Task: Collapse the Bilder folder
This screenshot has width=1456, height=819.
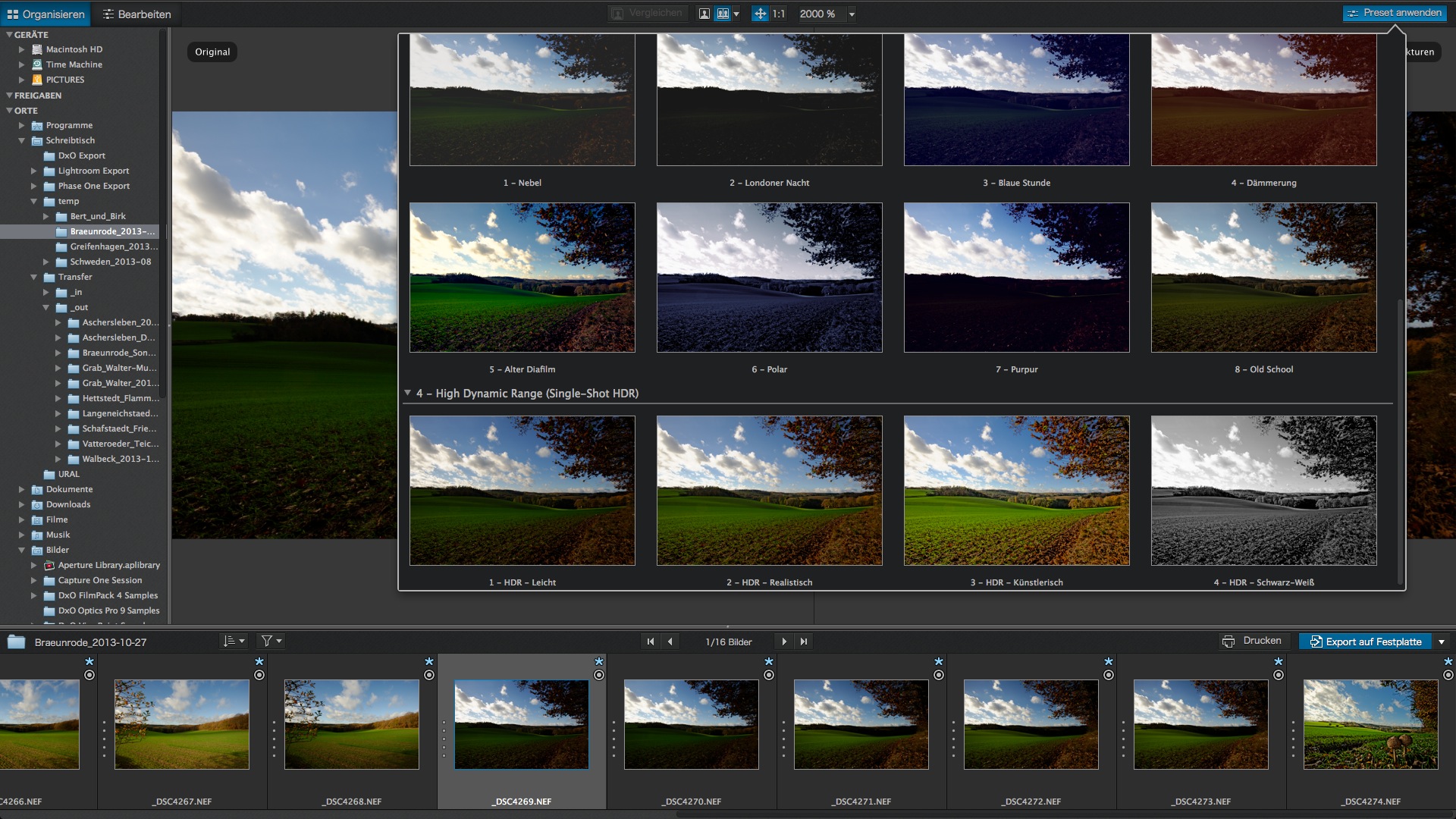Action: coord(21,550)
